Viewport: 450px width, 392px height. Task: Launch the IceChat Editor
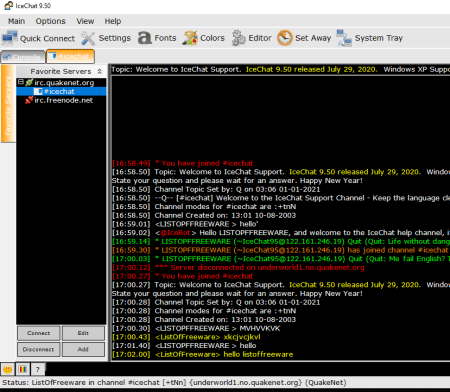(x=252, y=38)
